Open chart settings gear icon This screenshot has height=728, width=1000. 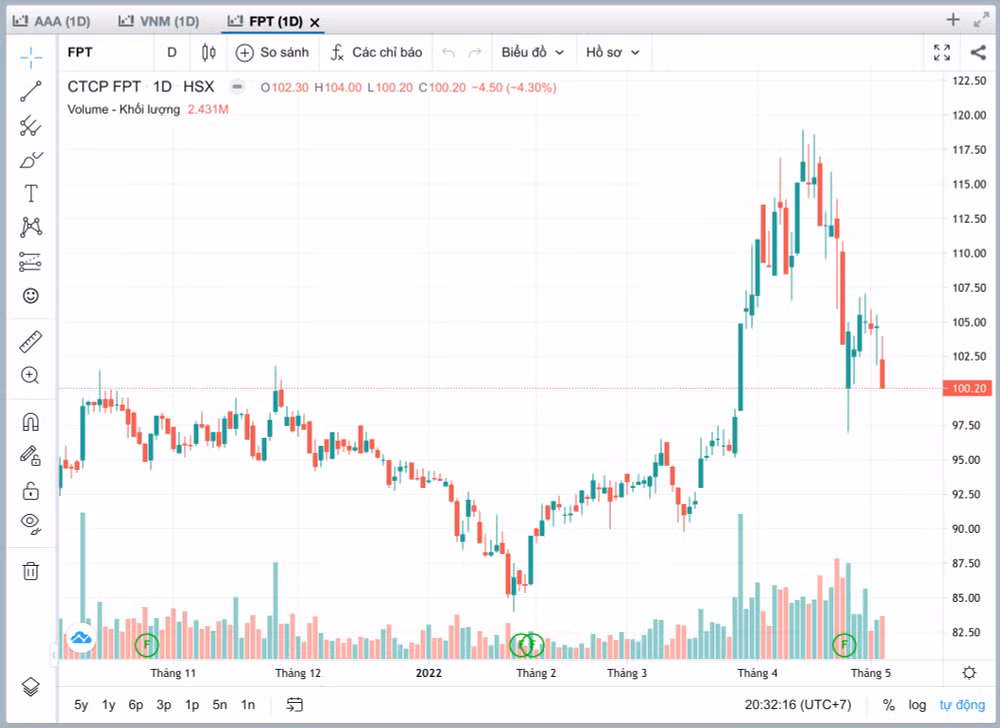pyautogui.click(x=969, y=673)
